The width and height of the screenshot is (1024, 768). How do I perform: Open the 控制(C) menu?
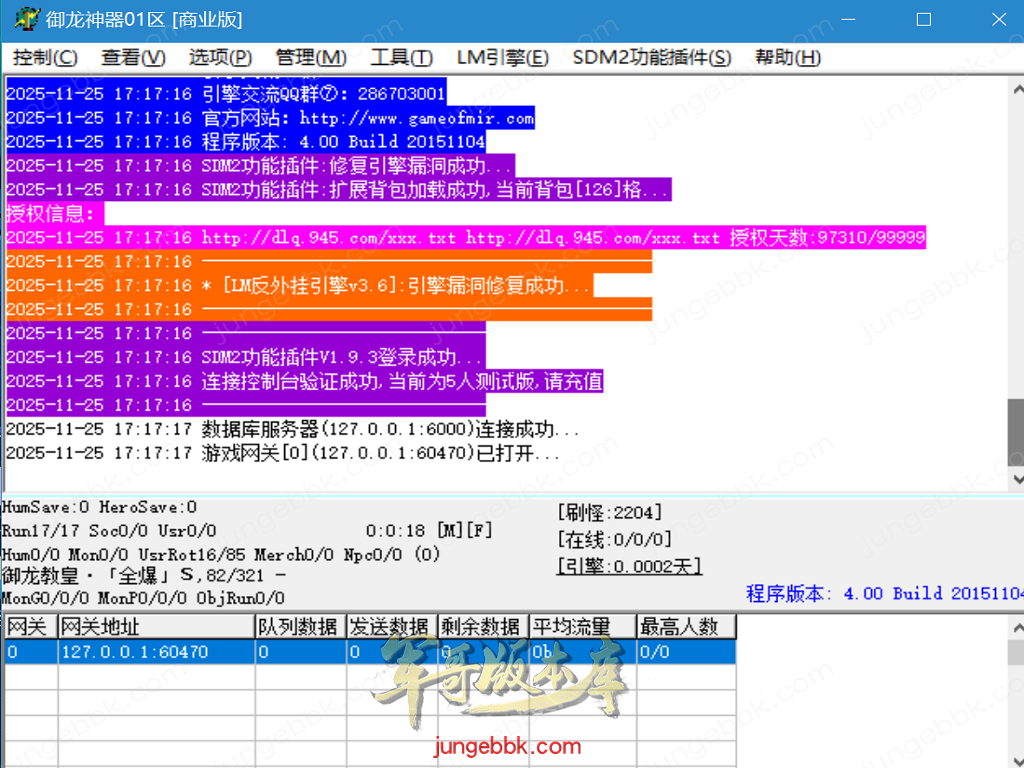(x=45, y=58)
